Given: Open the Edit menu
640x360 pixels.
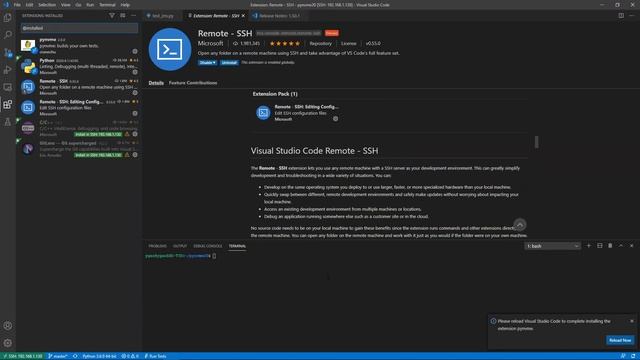Looking at the screenshot, I should pyautogui.click(x=29, y=5).
